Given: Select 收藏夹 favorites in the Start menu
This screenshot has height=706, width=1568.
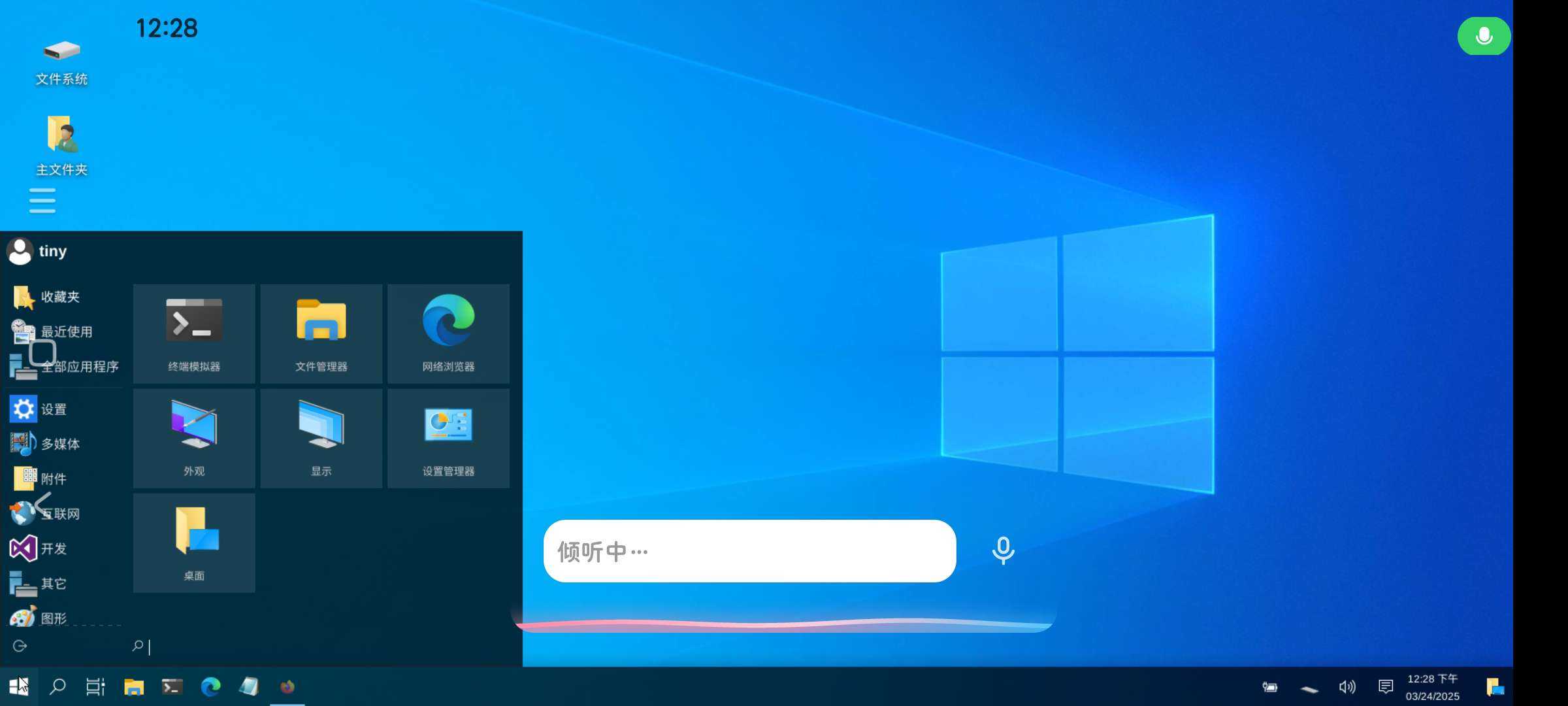Looking at the screenshot, I should tap(59, 297).
